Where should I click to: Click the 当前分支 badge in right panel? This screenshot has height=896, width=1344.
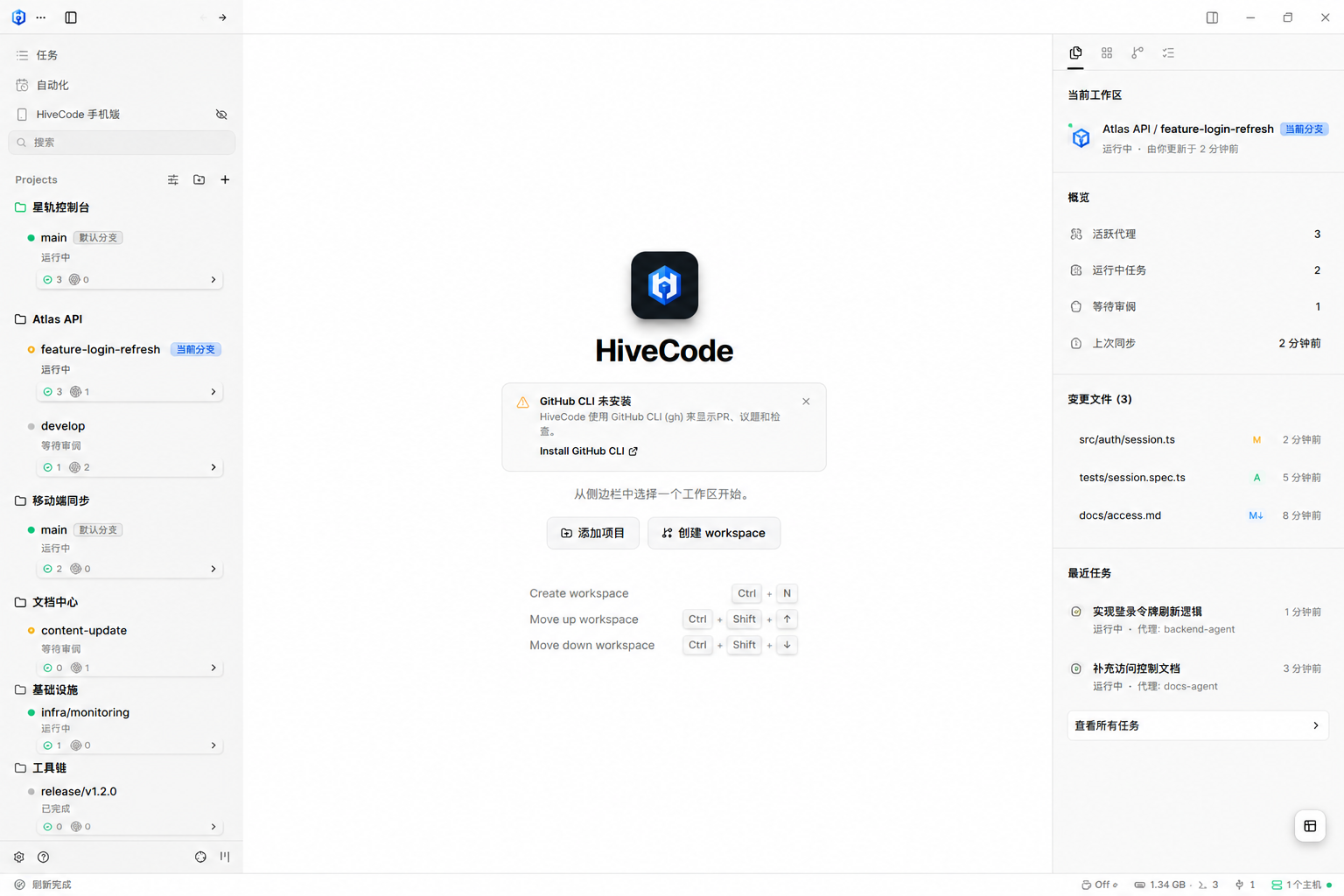[x=1304, y=129]
